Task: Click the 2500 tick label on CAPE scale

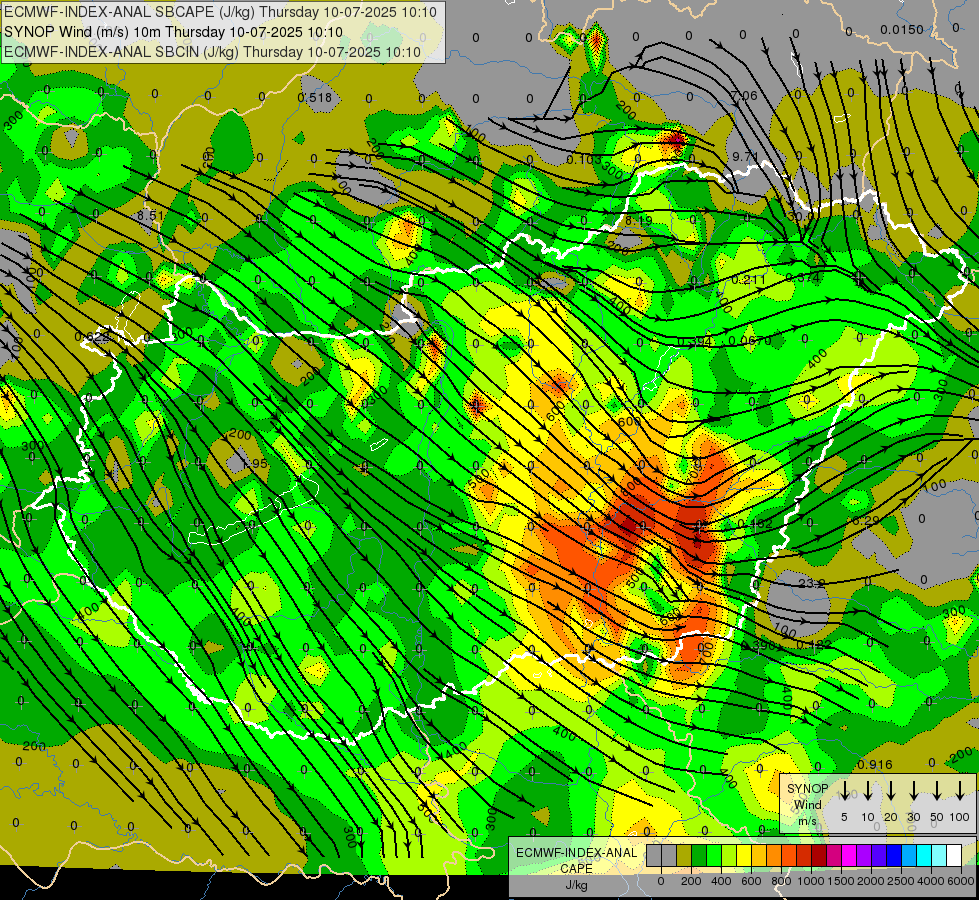Action: [901, 881]
